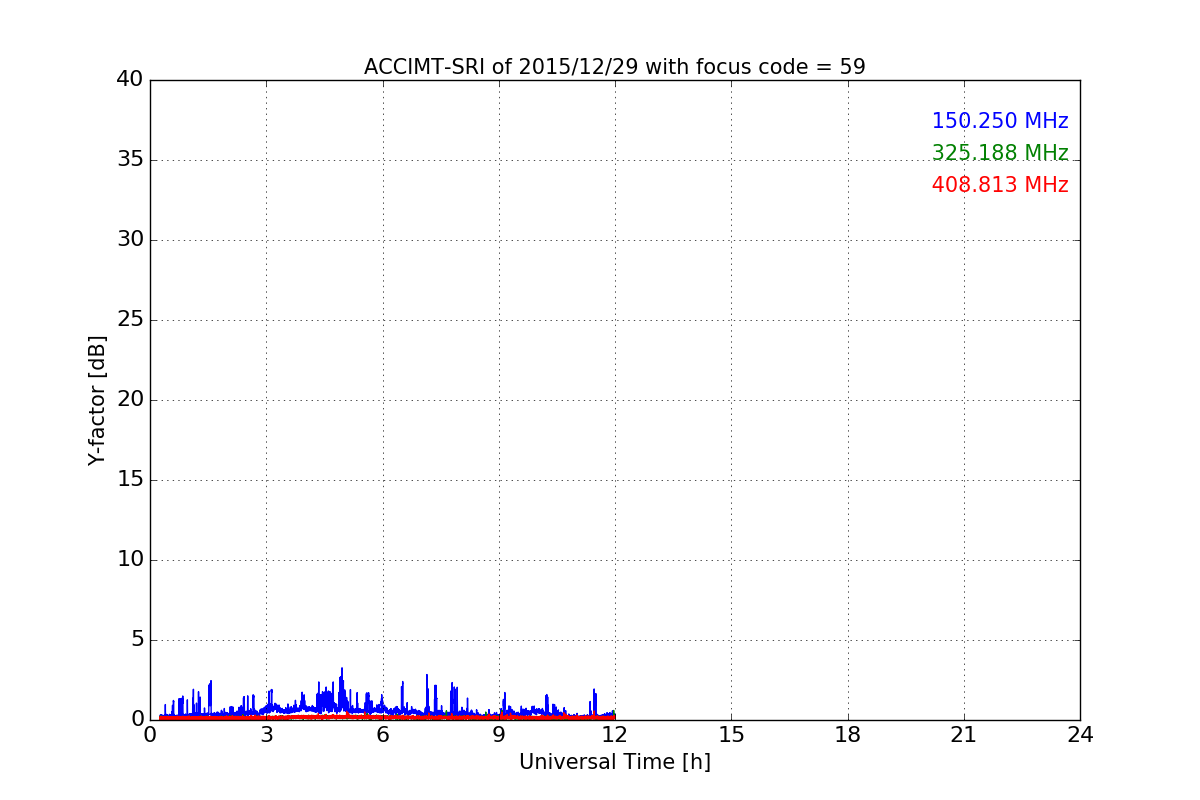Image resolution: width=1200 pixels, height=800 pixels.
Task: Click the Y-factor [dB] axis label
Action: click(97, 400)
